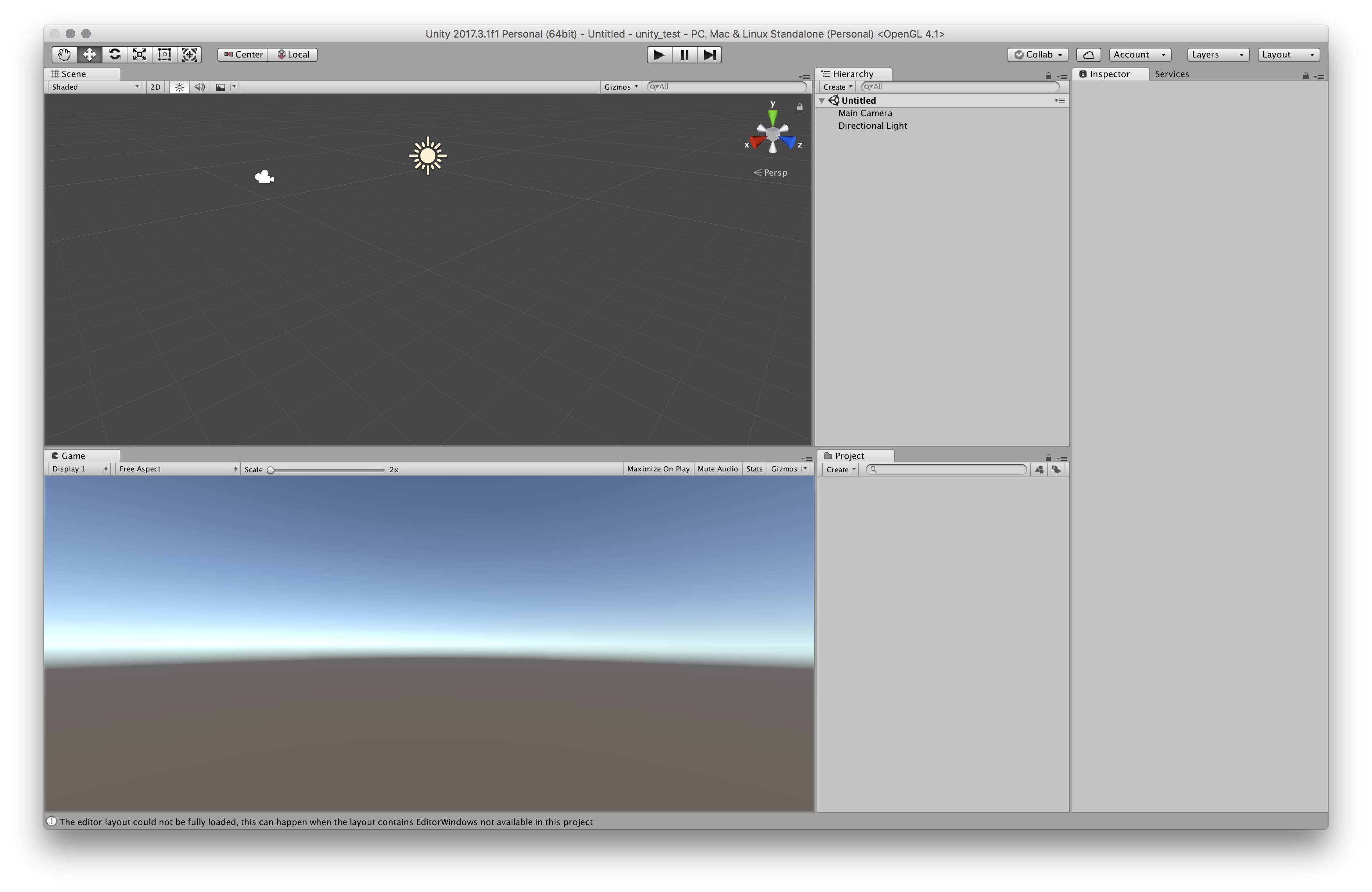Viewport: 1372px width, 892px height.
Task: Open Untitled scene options menu icon
Action: [x=1060, y=100]
